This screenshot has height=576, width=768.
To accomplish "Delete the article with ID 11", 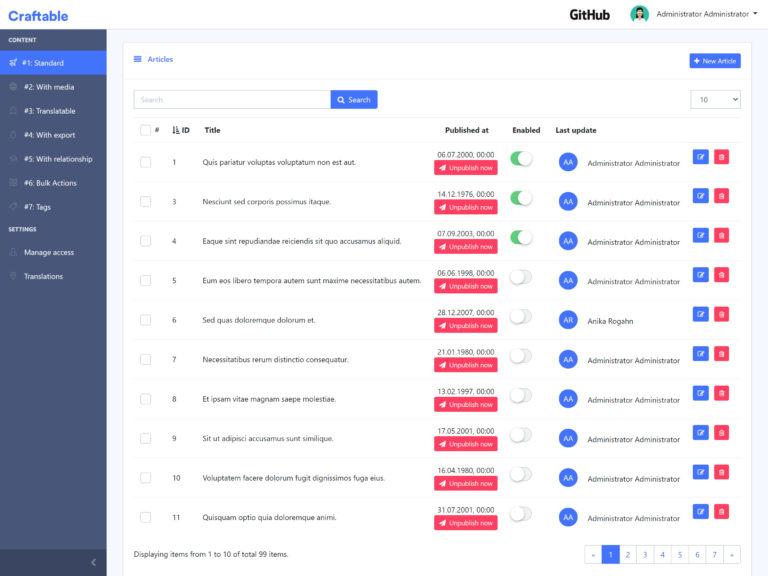I will point(721,512).
